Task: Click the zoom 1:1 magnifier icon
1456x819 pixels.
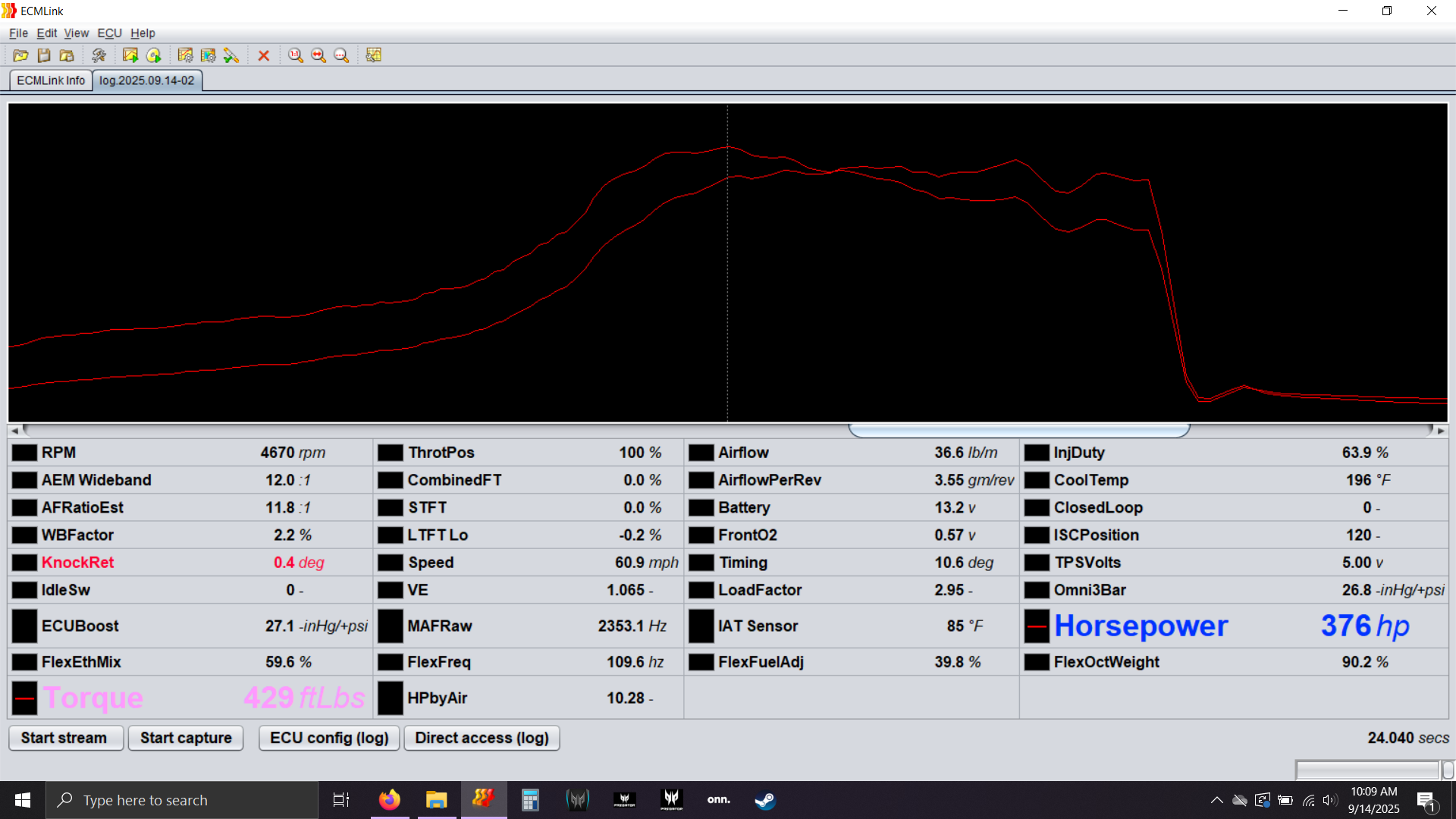Action: [x=296, y=55]
